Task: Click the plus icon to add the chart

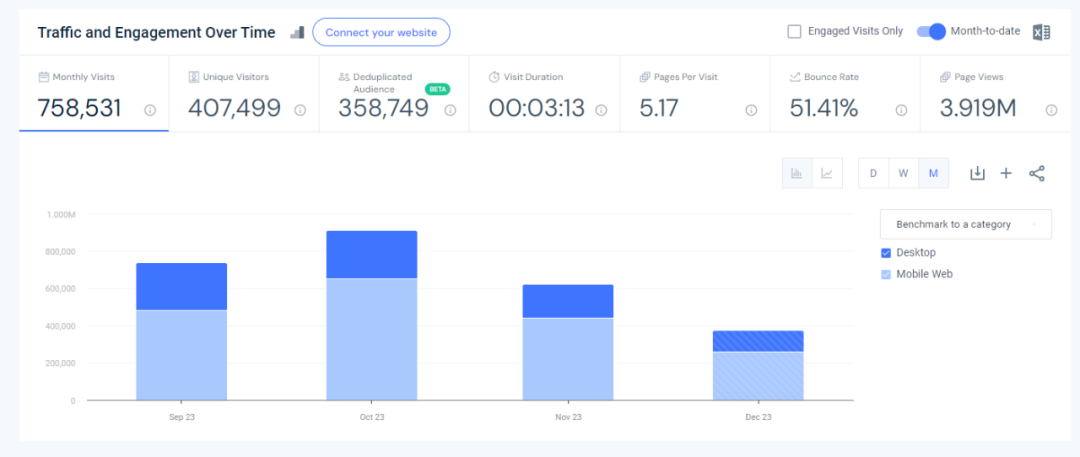Action: (x=1006, y=173)
